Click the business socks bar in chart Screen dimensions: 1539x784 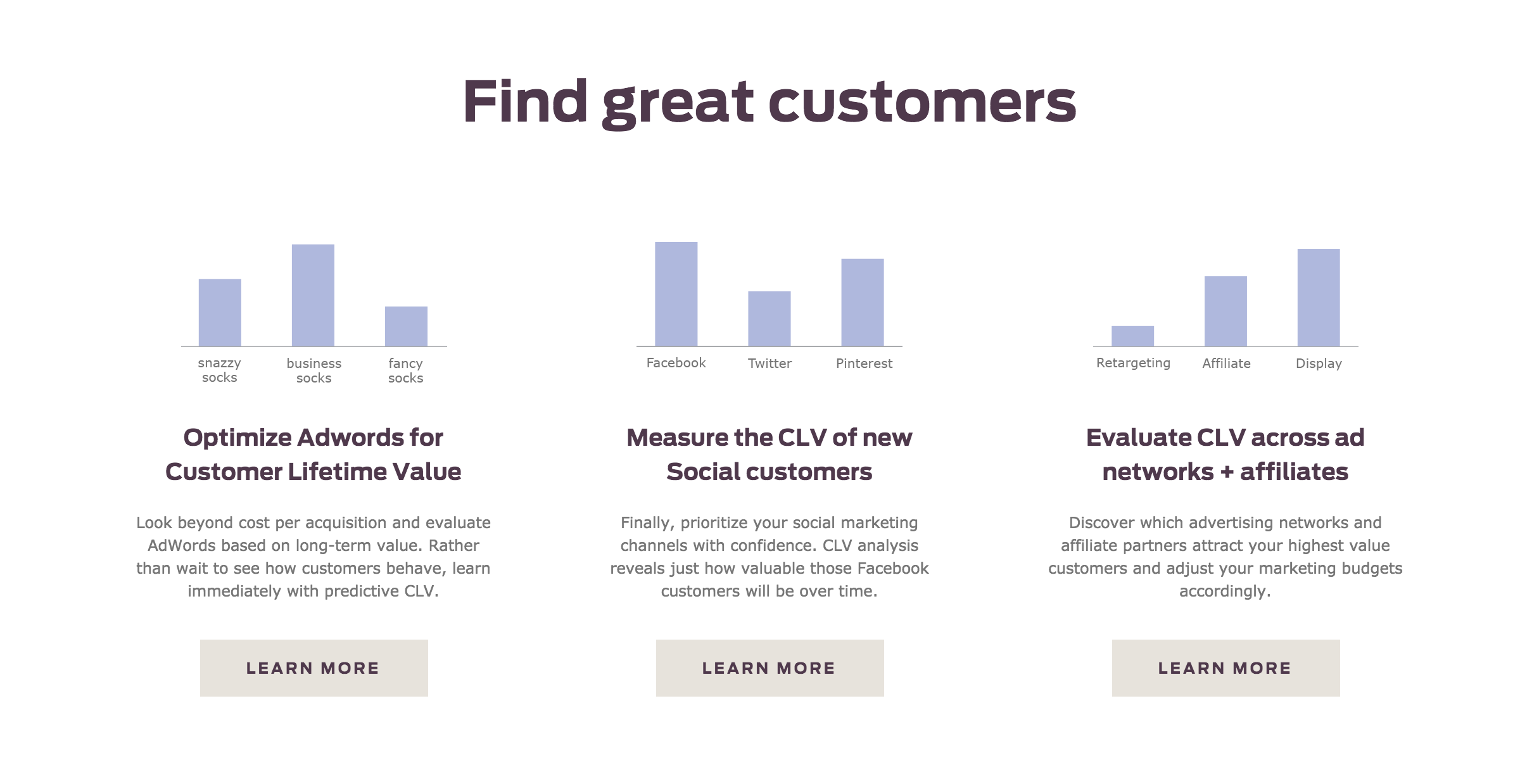(313, 295)
